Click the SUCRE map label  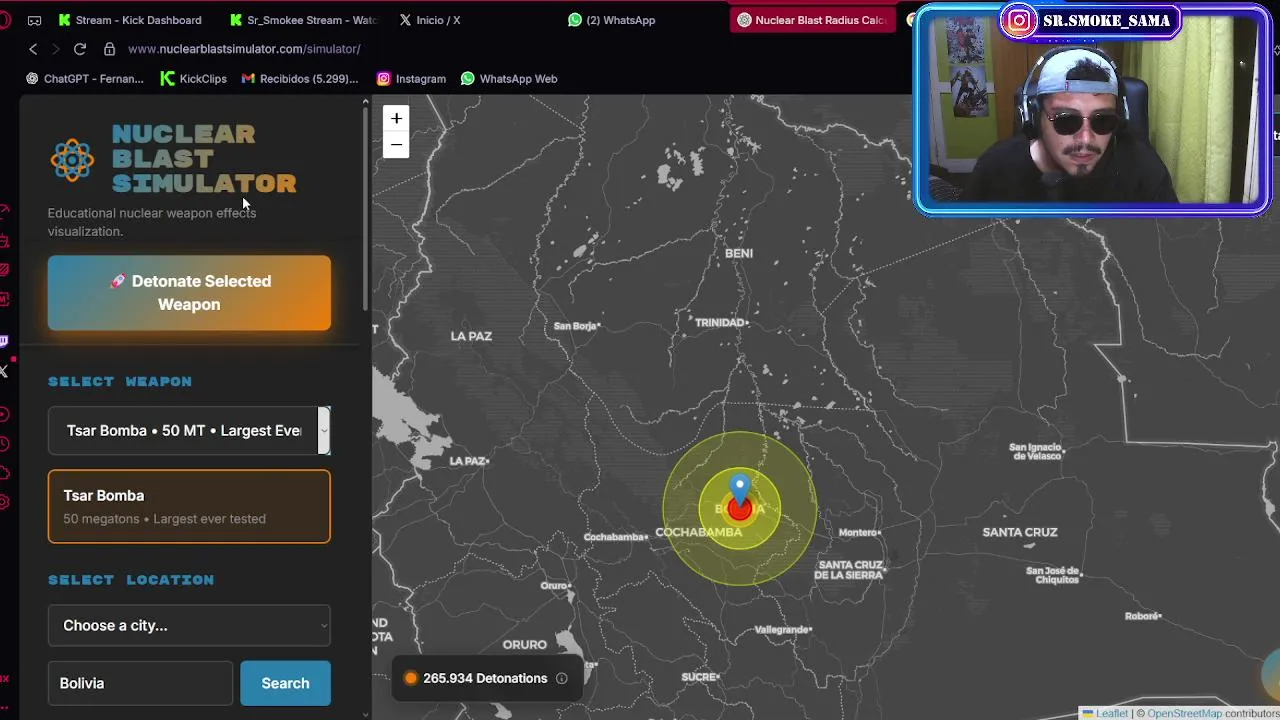point(700,677)
